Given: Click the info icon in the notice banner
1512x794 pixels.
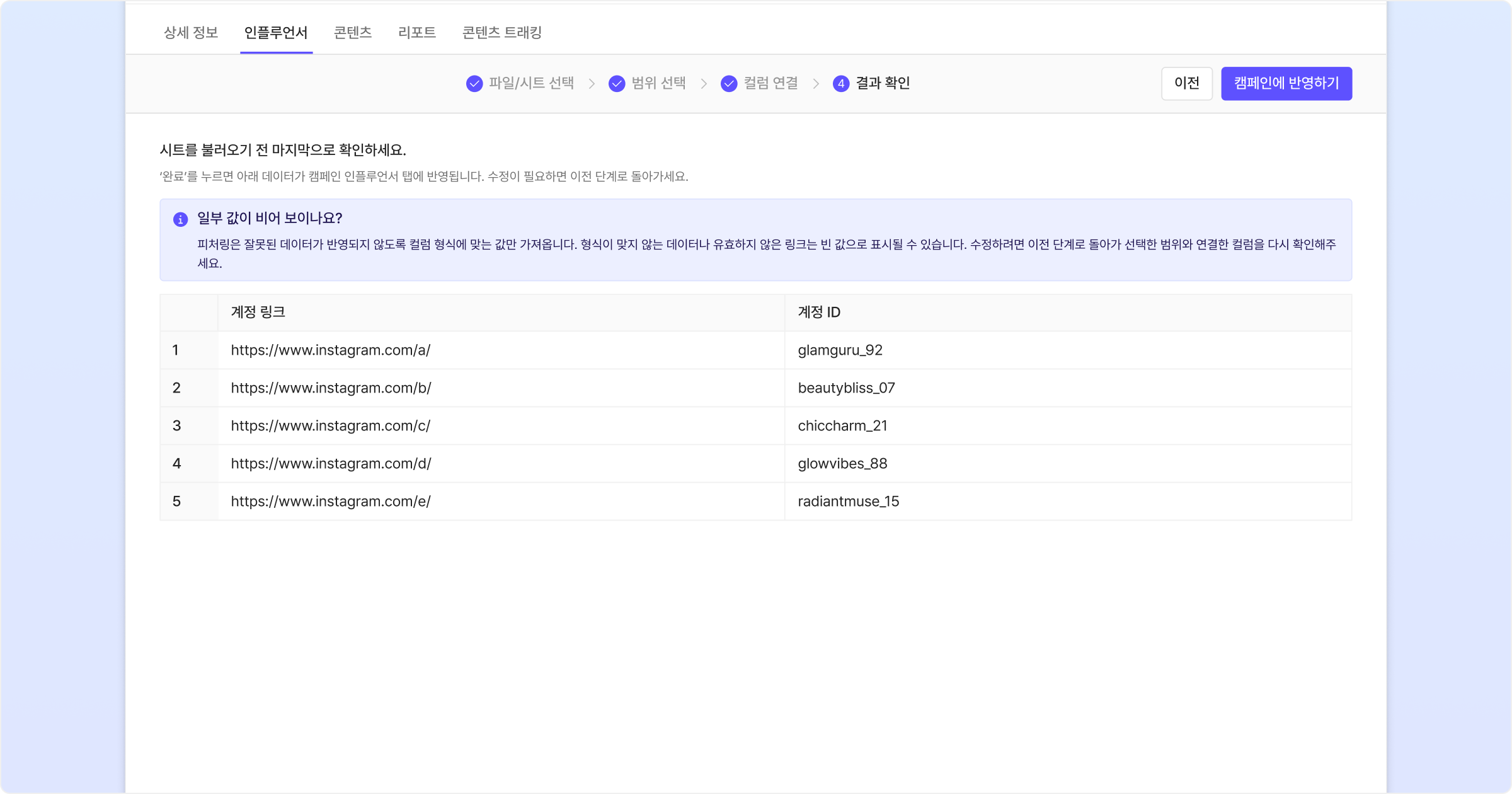Looking at the screenshot, I should pos(180,219).
